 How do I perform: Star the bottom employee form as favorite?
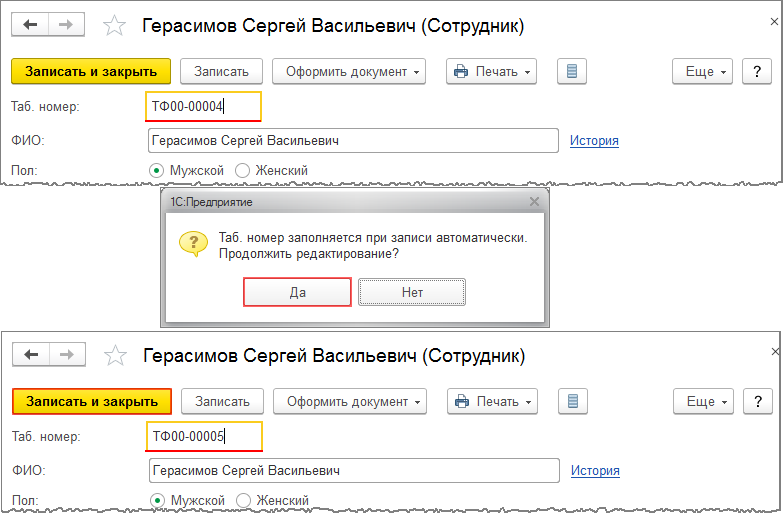115,356
